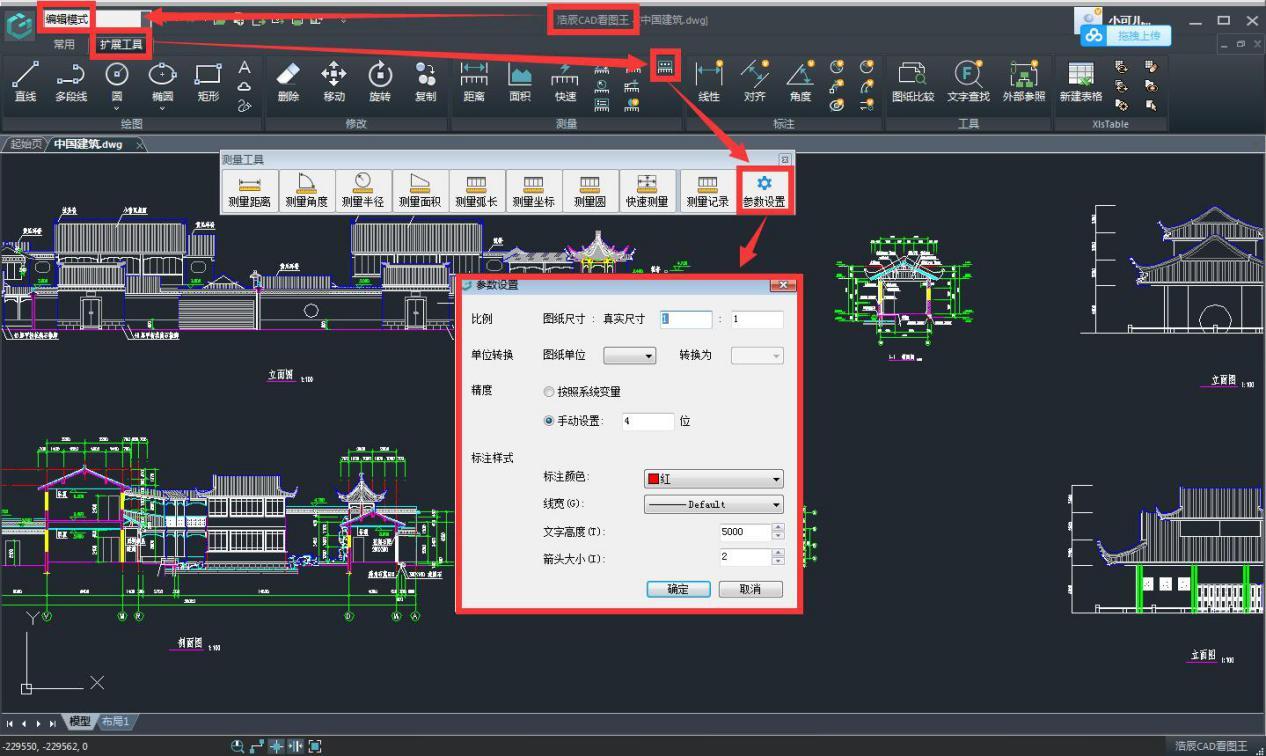Viewport: 1266px width, 756px height.
Task: Switch to the 模型 model tab
Action: pyautogui.click(x=79, y=721)
